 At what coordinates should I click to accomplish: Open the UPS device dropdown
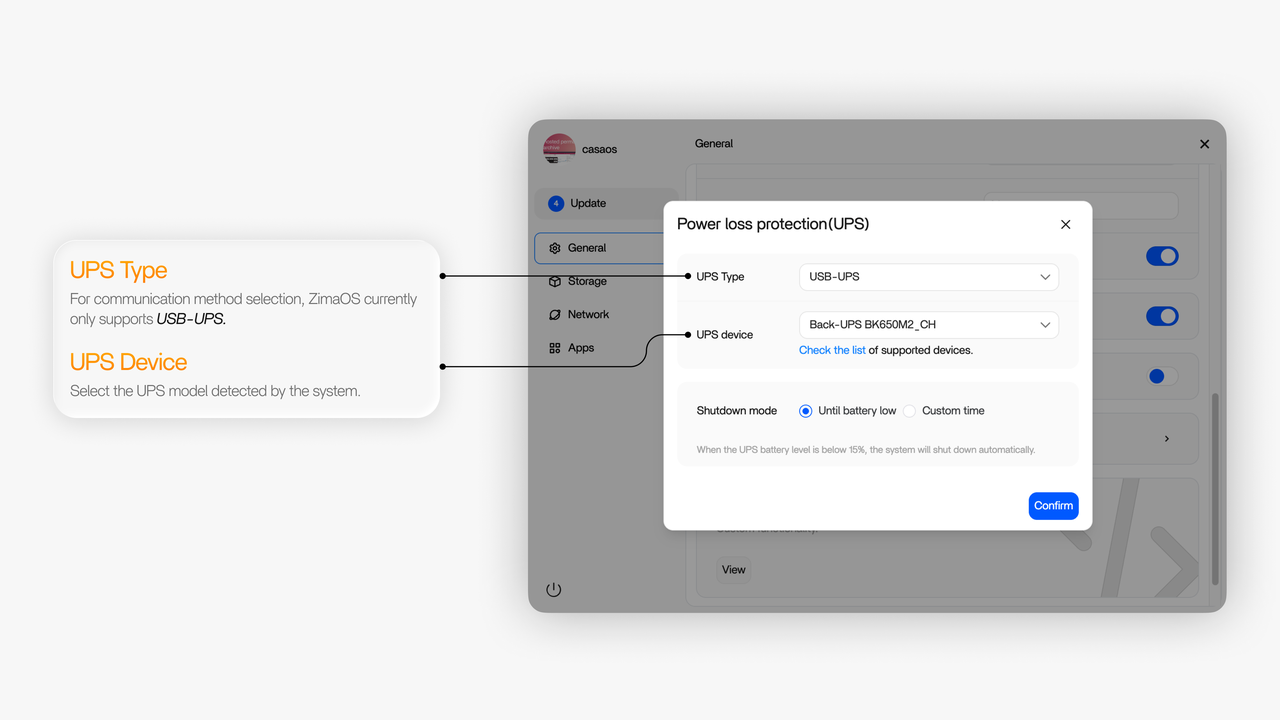(x=928, y=325)
